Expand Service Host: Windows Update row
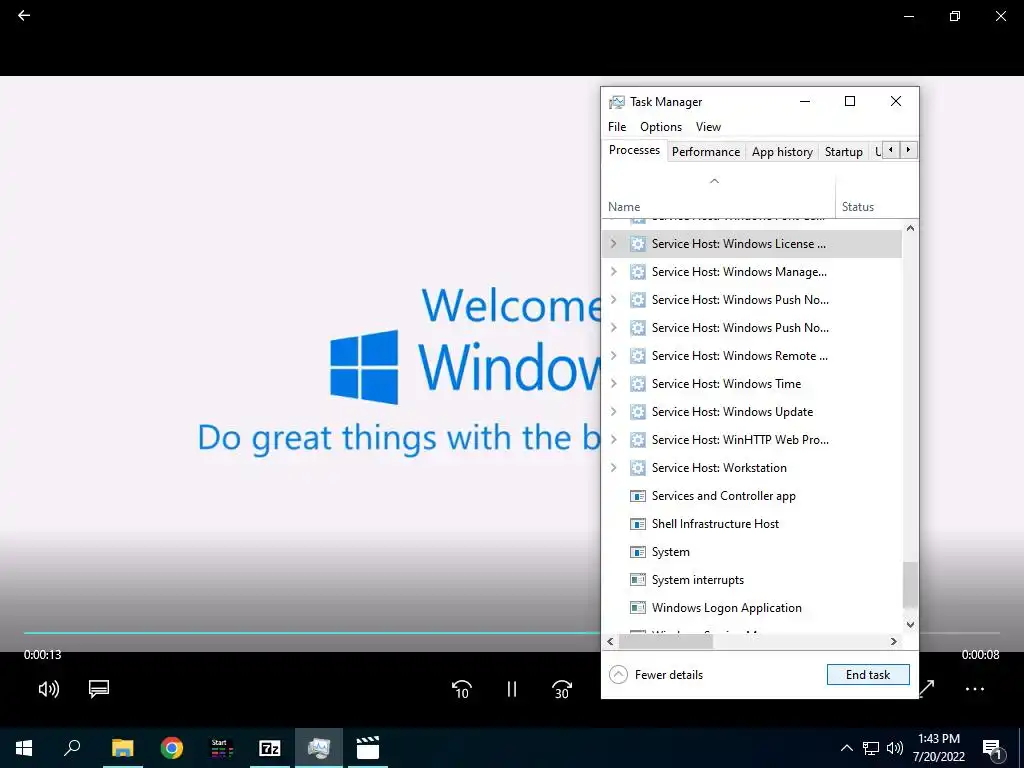Image resolution: width=1024 pixels, height=768 pixels. [x=613, y=412]
